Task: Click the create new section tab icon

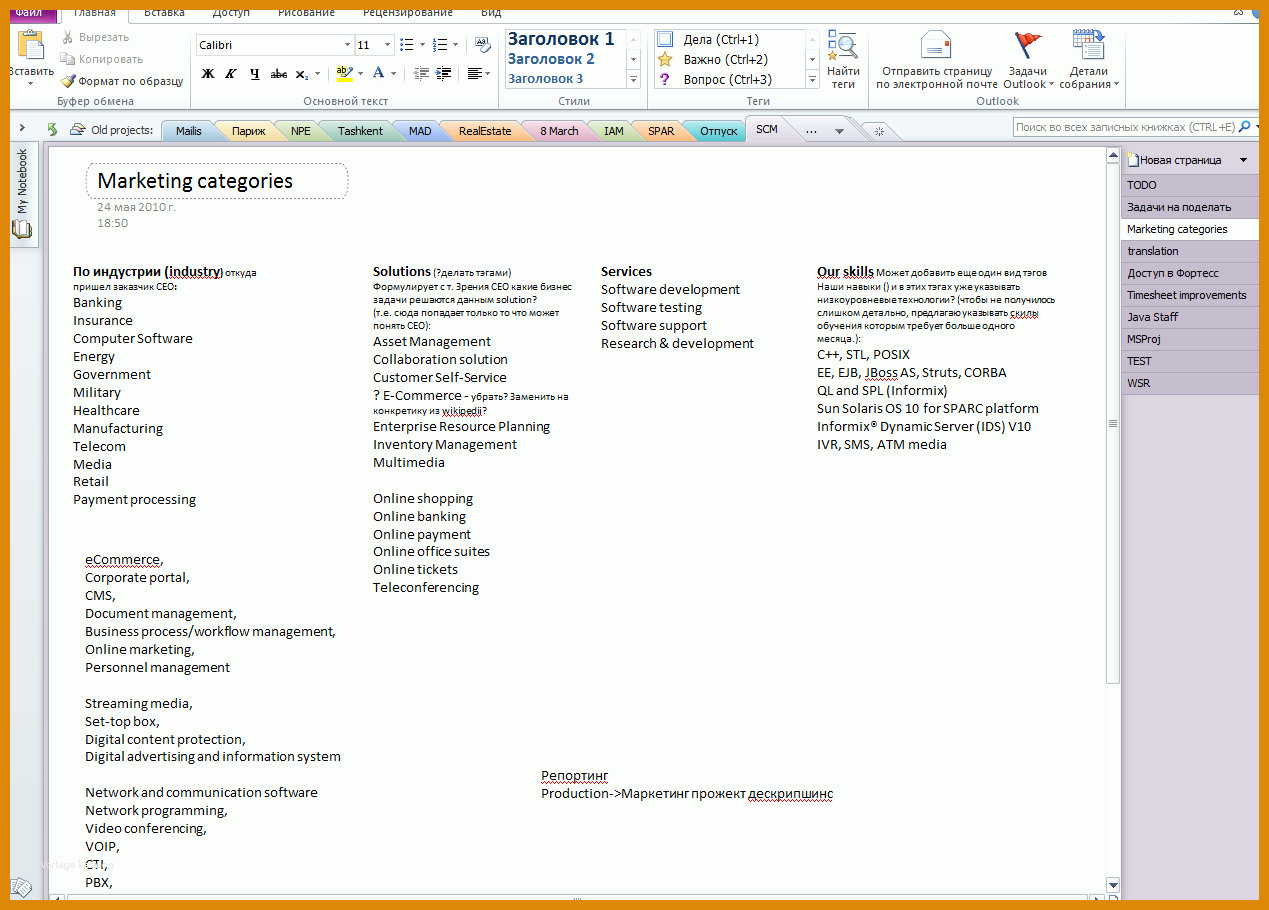Action: 879,131
